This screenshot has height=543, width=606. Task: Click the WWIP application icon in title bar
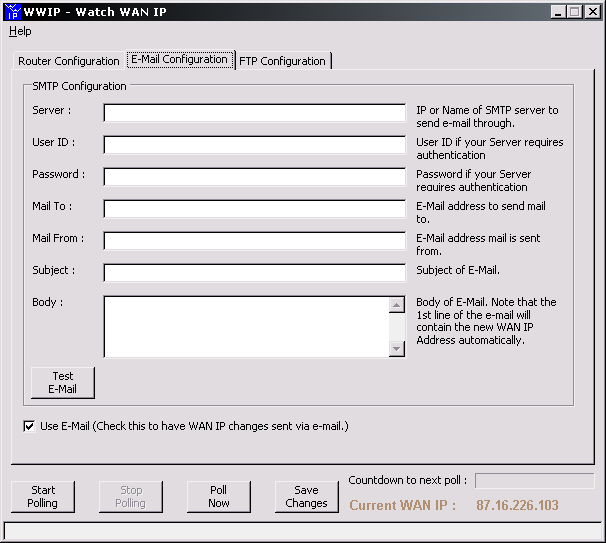click(13, 12)
